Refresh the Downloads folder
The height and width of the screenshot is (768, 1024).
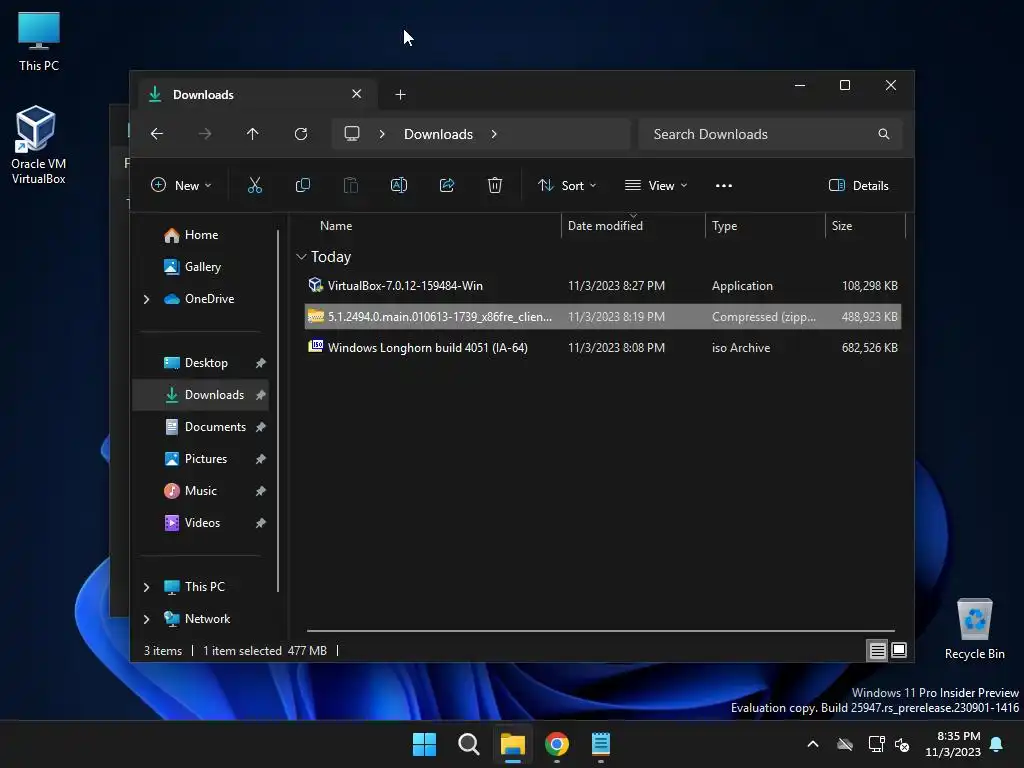[301, 134]
